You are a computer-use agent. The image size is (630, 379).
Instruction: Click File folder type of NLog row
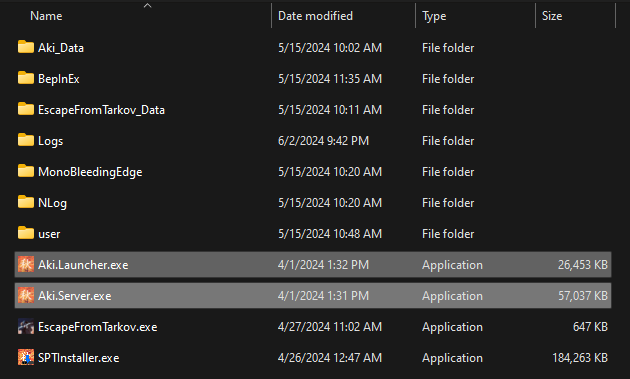448,203
